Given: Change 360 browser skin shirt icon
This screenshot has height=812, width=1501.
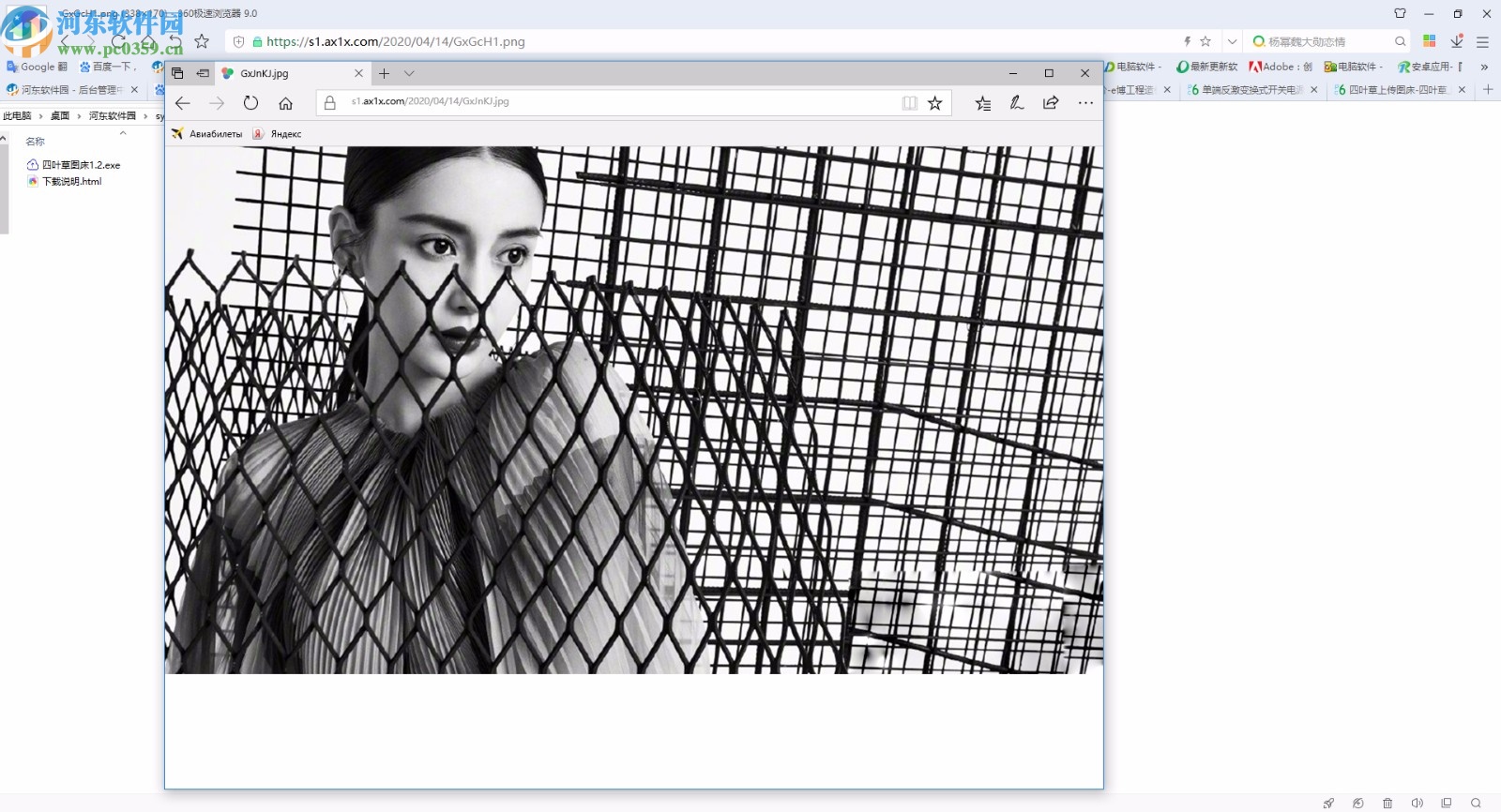Looking at the screenshot, I should (x=1401, y=14).
